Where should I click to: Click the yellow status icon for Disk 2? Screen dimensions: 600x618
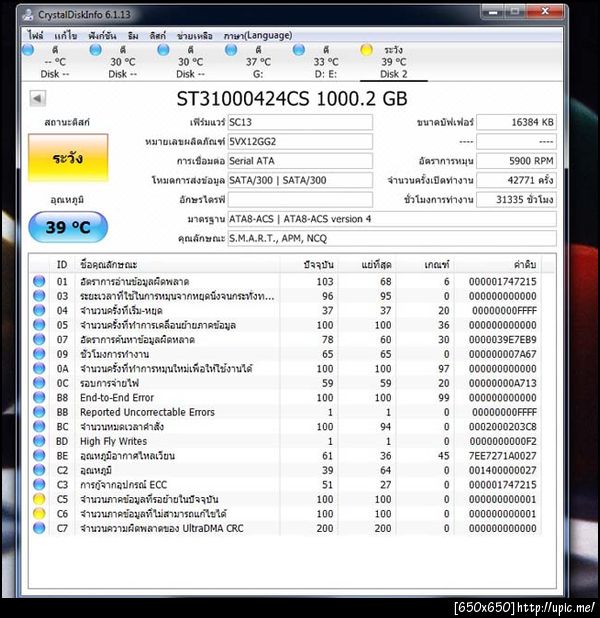point(366,50)
